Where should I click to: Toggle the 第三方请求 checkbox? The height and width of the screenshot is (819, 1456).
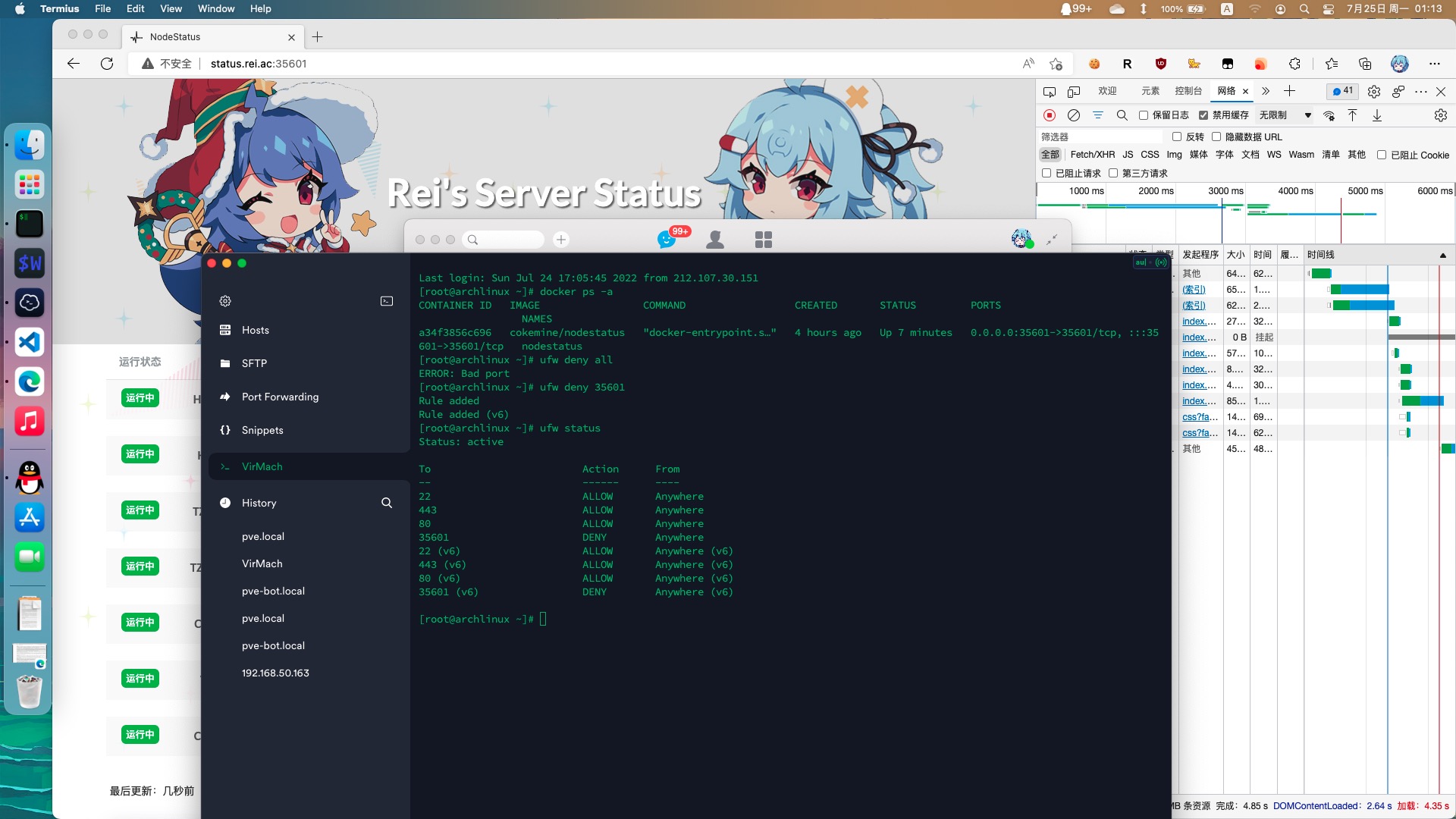[1113, 174]
